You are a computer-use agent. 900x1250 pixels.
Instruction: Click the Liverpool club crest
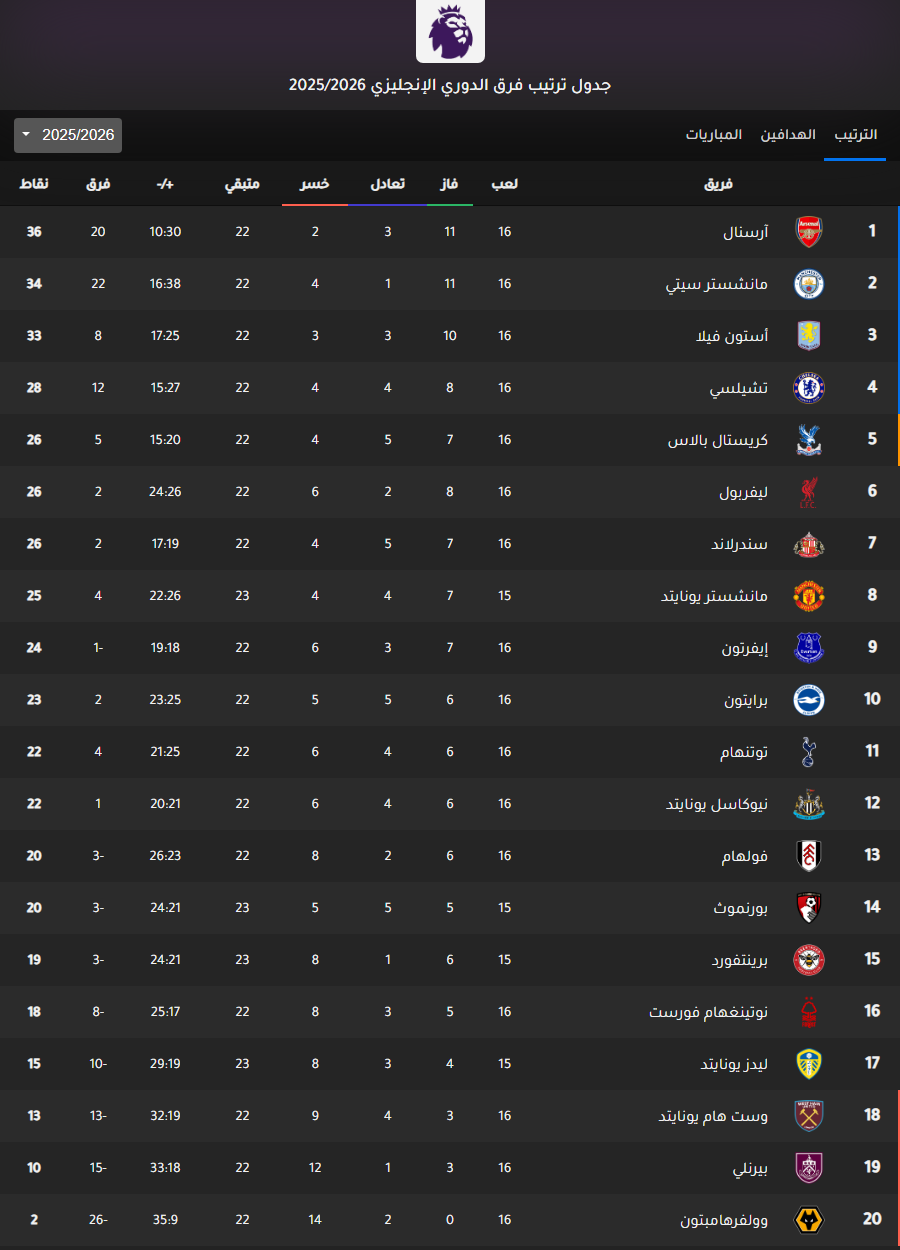pos(808,492)
